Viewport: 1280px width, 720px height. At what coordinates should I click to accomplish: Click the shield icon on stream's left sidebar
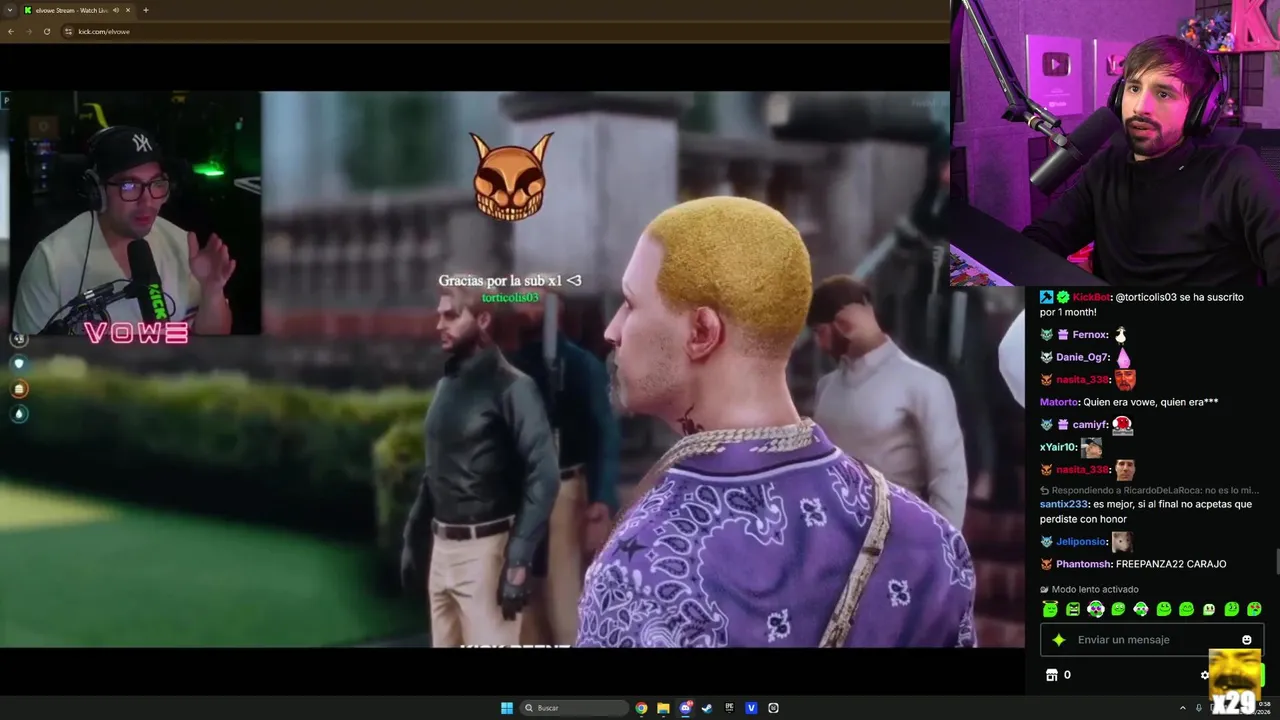[18, 364]
